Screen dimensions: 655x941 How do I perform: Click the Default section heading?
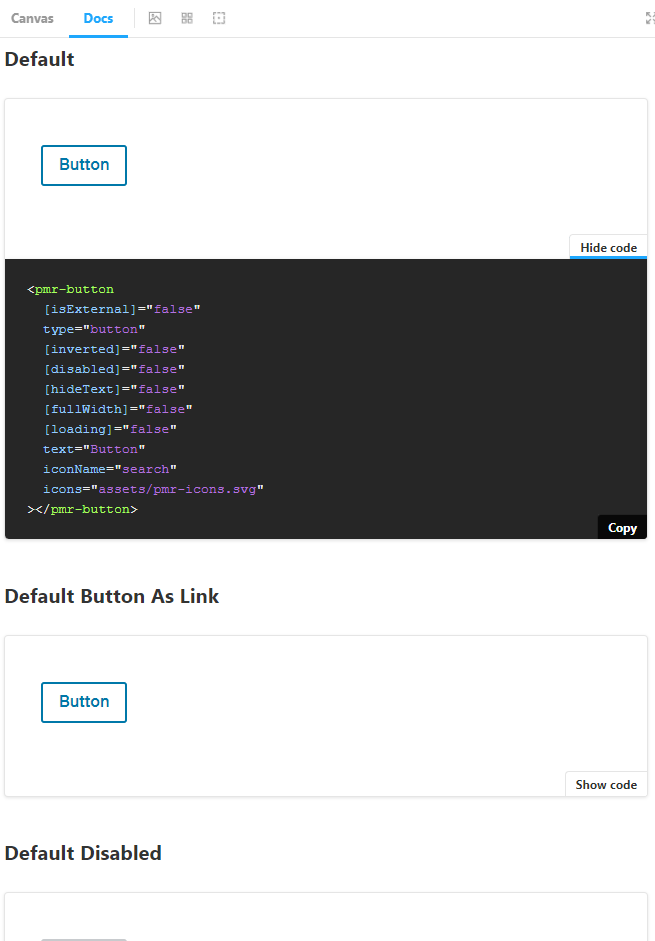(39, 59)
